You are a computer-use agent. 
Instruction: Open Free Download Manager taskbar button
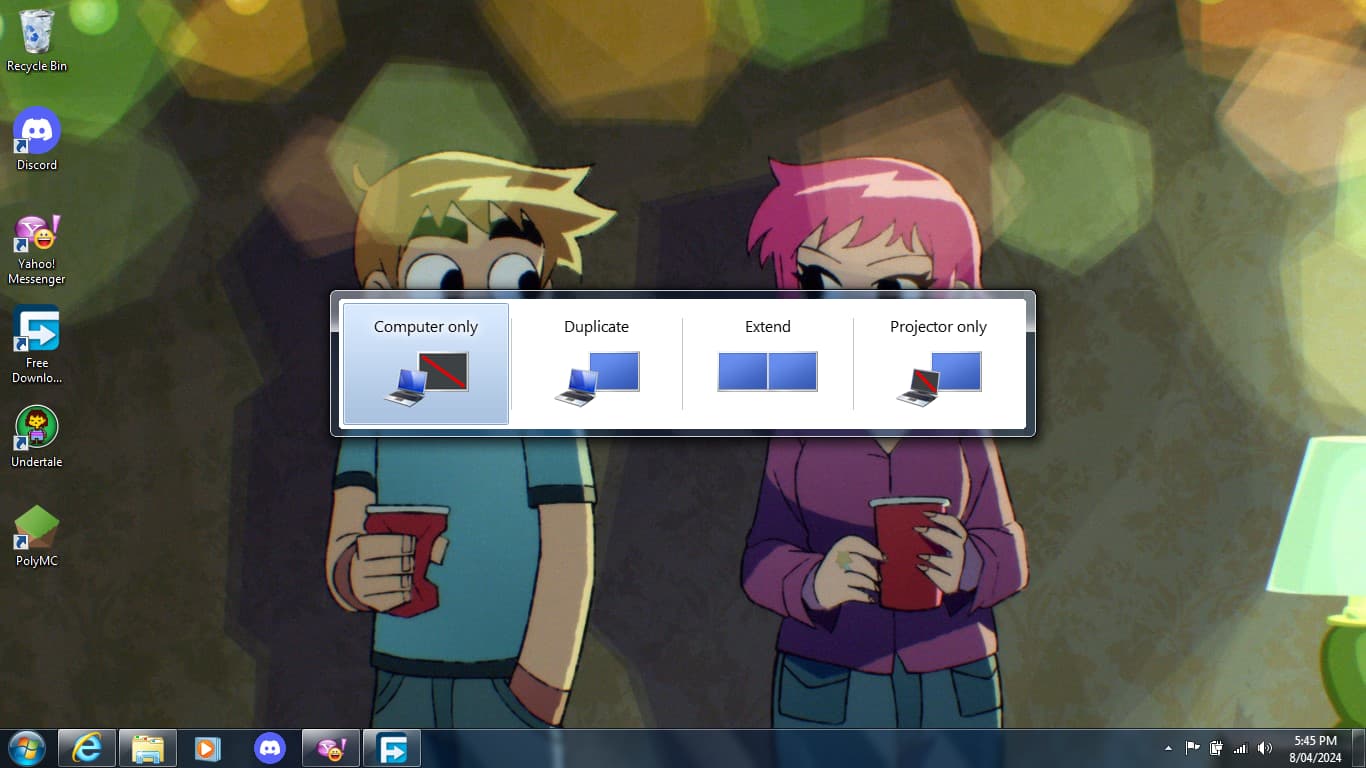[392, 748]
